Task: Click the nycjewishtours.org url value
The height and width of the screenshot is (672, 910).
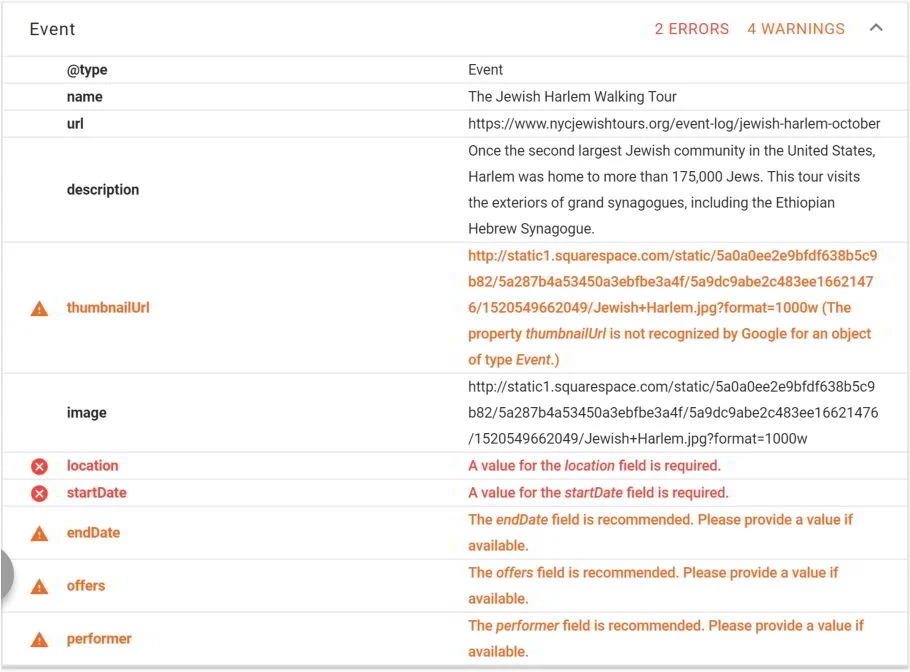Action: [674, 124]
